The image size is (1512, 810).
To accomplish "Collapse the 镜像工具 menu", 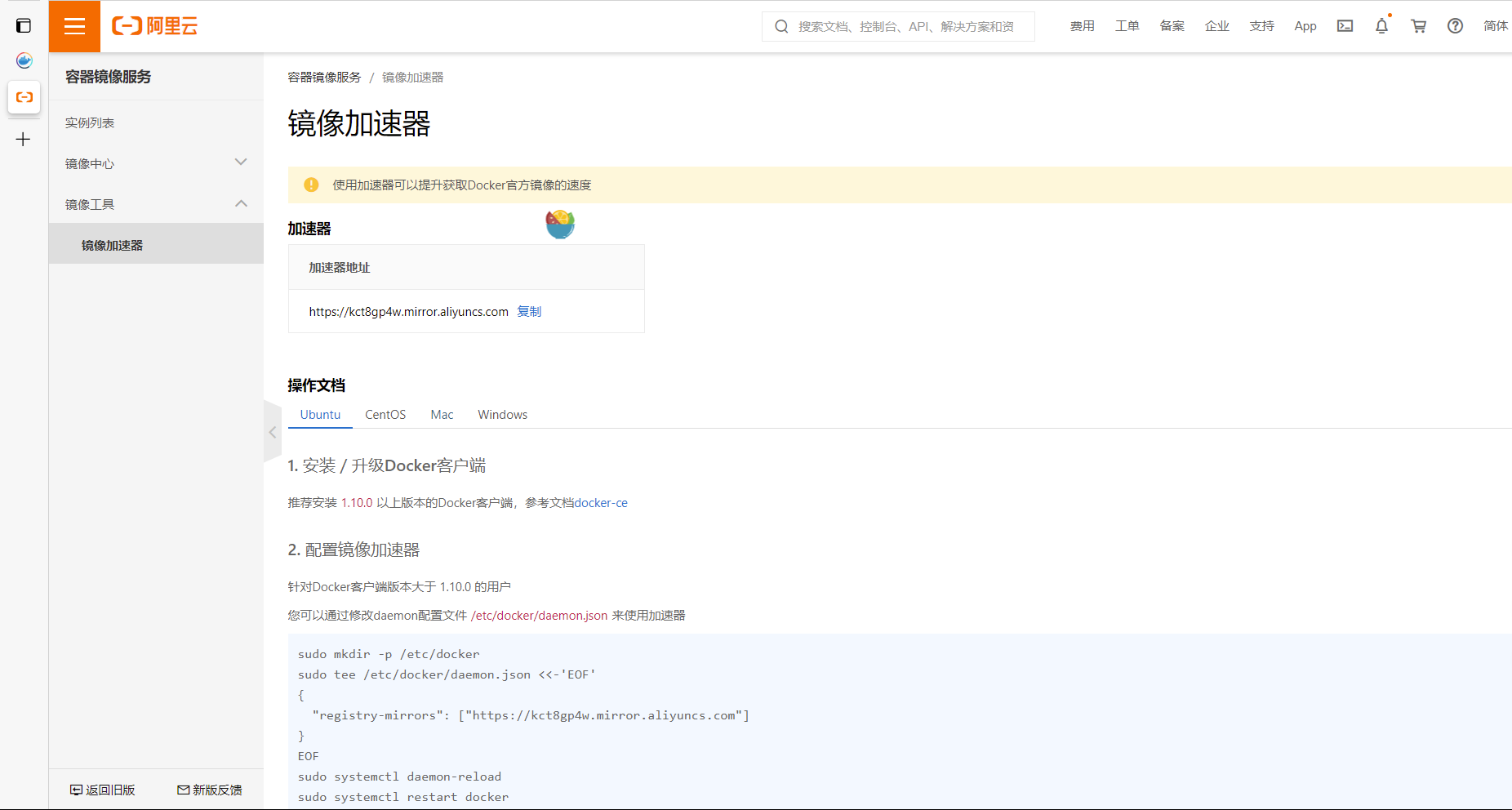I will 156,204.
